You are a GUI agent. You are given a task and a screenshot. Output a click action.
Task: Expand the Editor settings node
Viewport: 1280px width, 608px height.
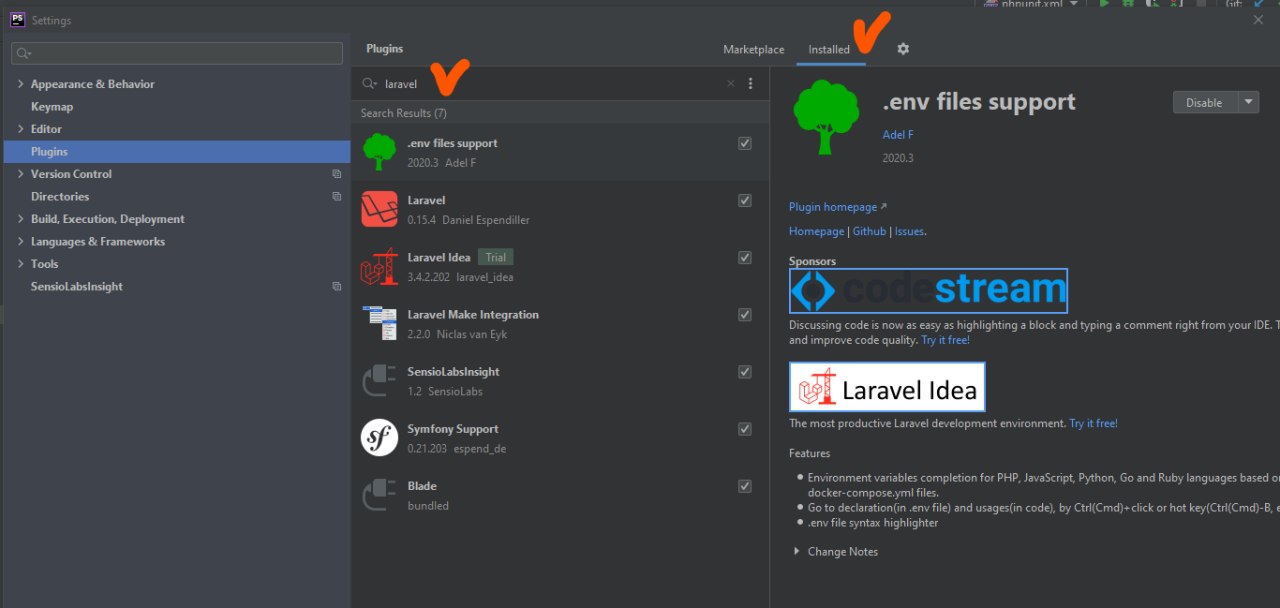click(20, 129)
